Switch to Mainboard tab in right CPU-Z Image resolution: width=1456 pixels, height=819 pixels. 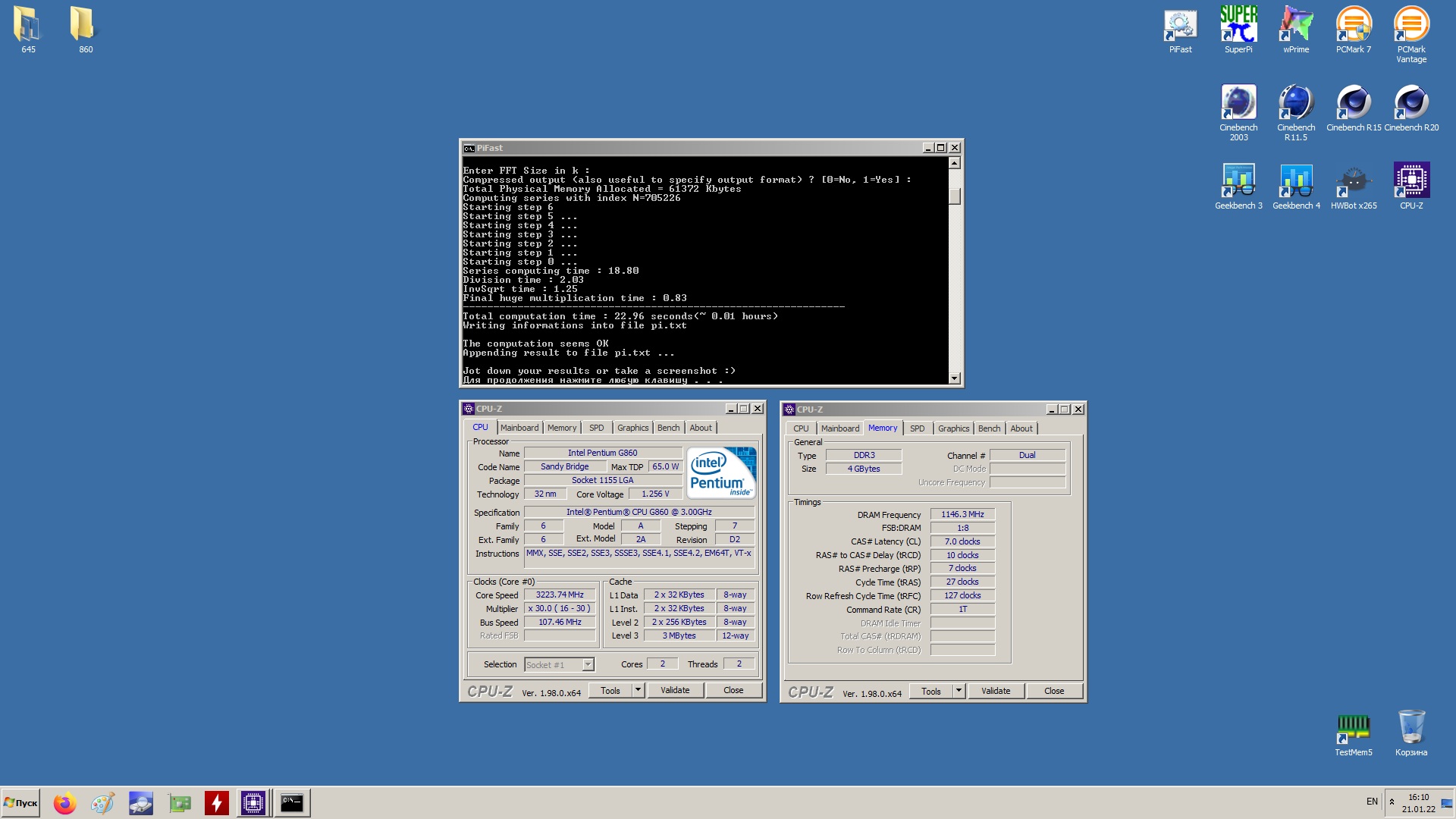click(840, 428)
